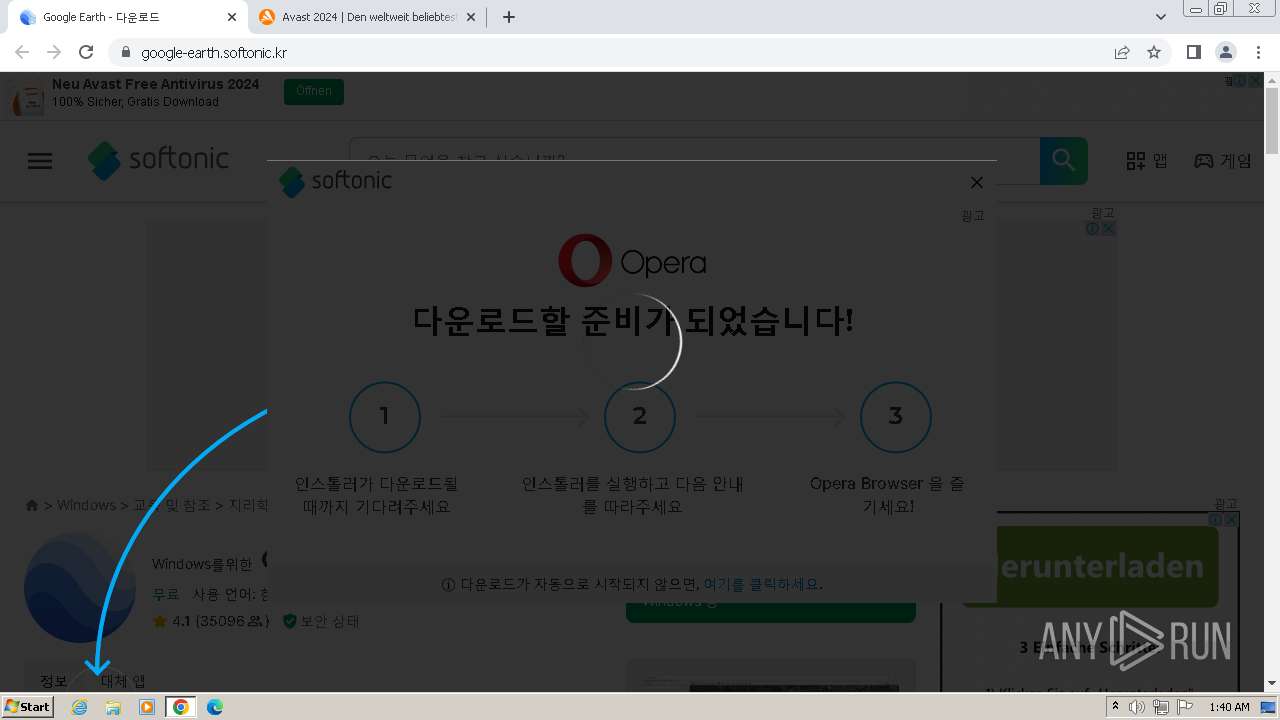1280x720 pixels.
Task: Close the Google Earth browser tab
Action: point(232,17)
